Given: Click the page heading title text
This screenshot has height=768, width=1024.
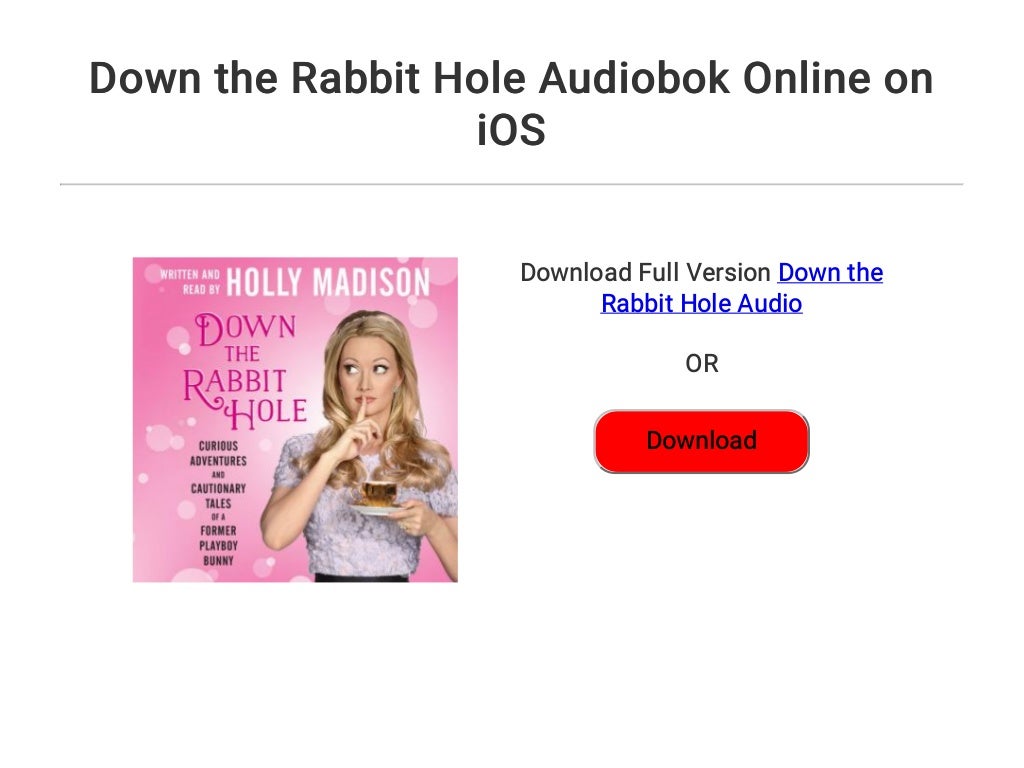Looking at the screenshot, I should tap(511, 103).
